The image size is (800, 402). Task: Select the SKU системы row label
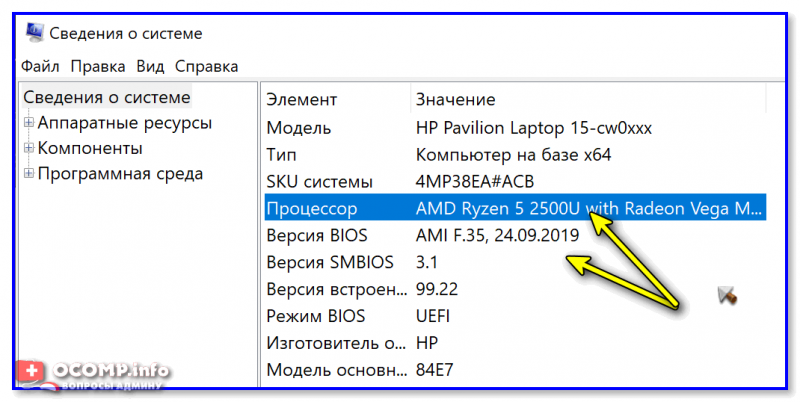tap(319, 182)
